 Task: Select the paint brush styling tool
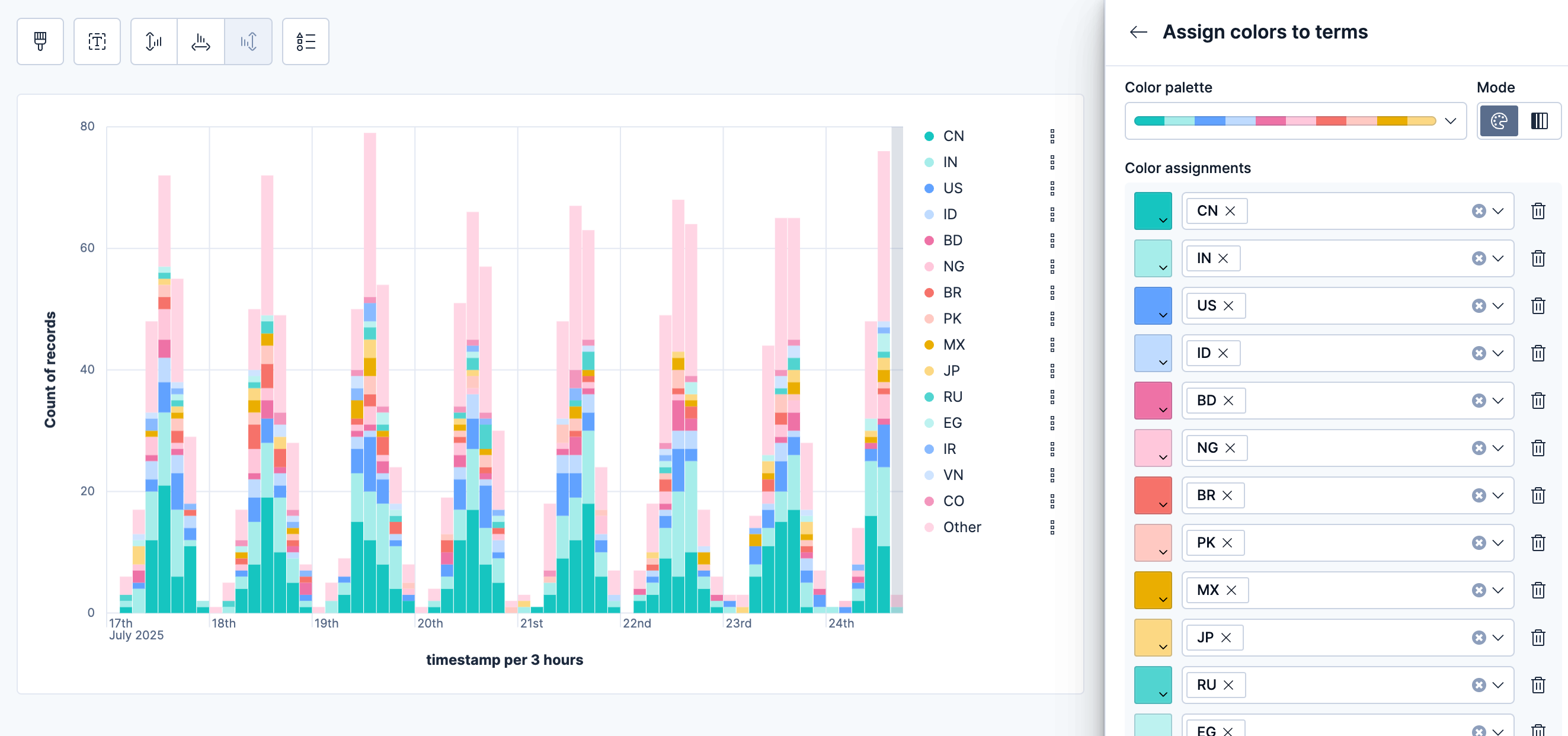[x=40, y=41]
